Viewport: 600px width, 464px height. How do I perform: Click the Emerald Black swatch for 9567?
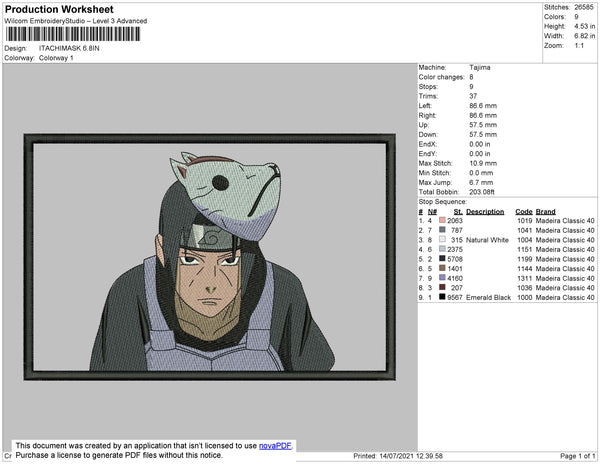point(442,297)
